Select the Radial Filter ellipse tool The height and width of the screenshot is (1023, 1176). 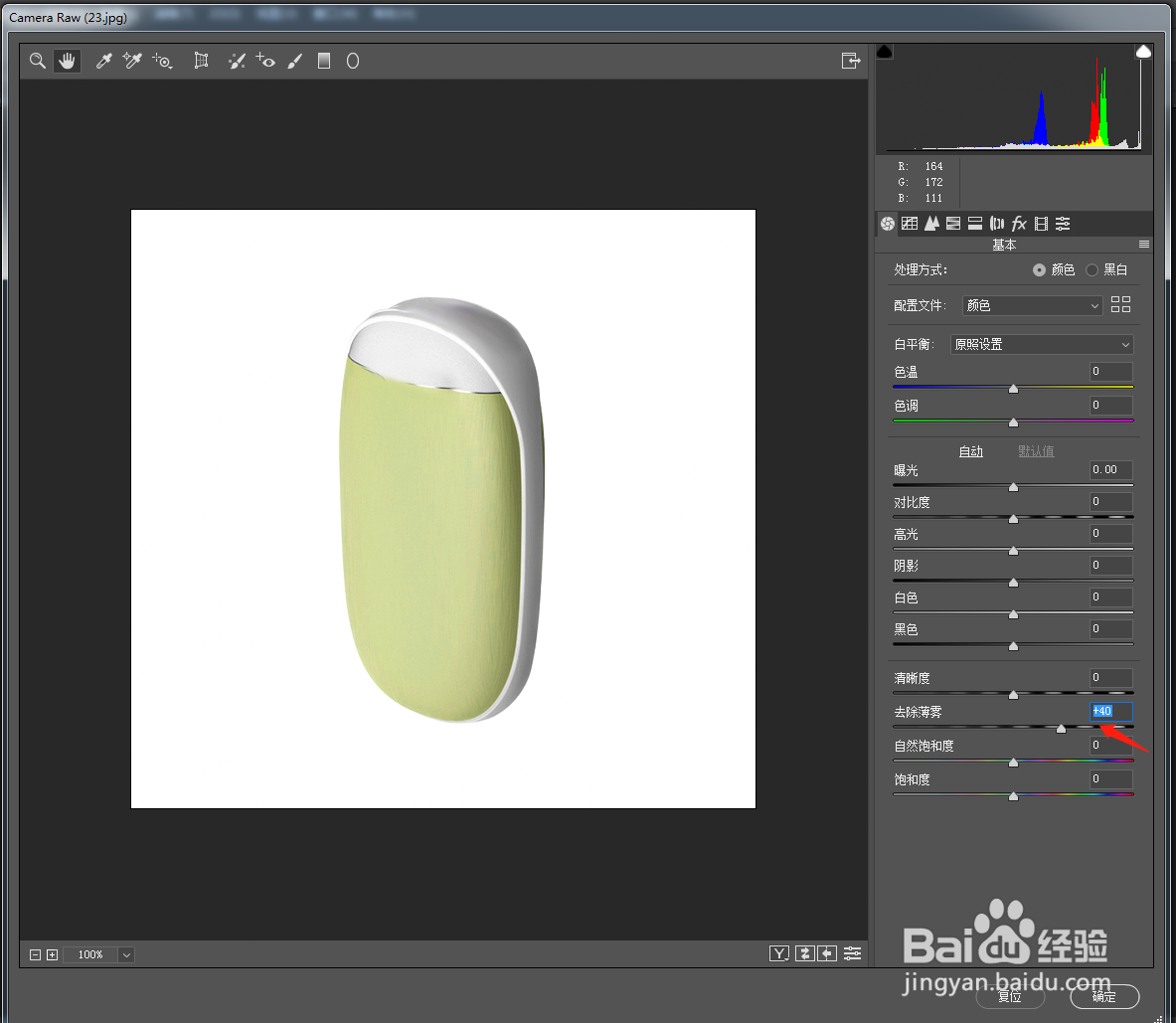tap(353, 61)
